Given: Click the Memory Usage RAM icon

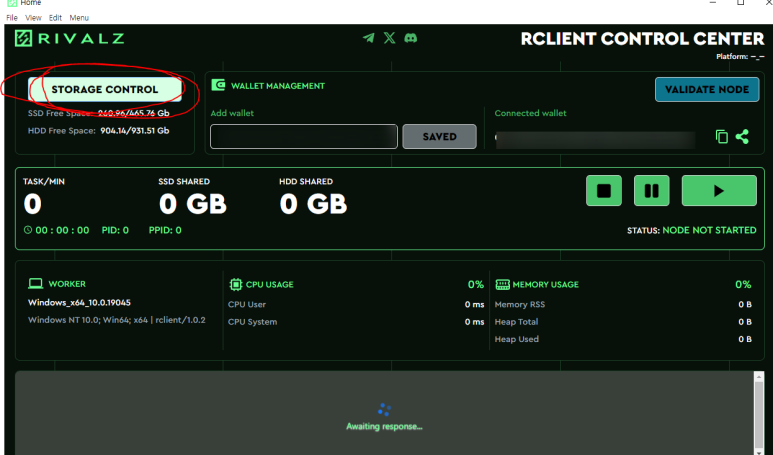Looking at the screenshot, I should click(502, 284).
